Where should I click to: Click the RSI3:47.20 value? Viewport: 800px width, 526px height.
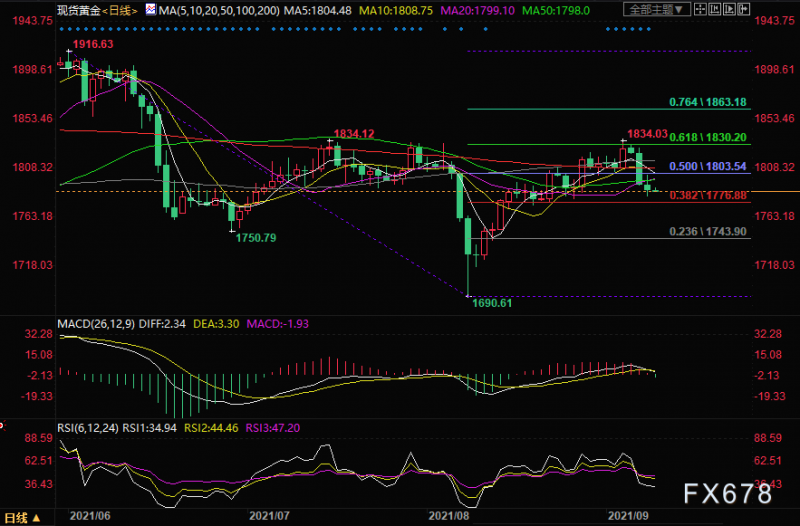tap(273, 428)
